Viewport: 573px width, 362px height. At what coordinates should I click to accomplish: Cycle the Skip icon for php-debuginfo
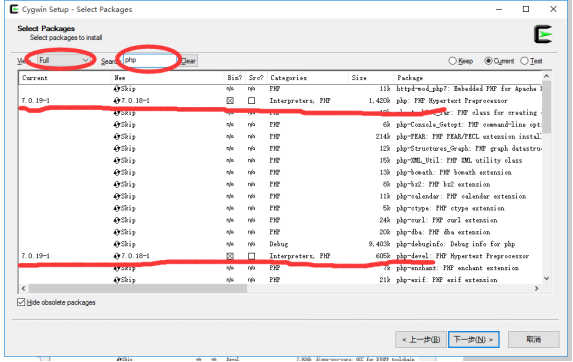point(117,244)
